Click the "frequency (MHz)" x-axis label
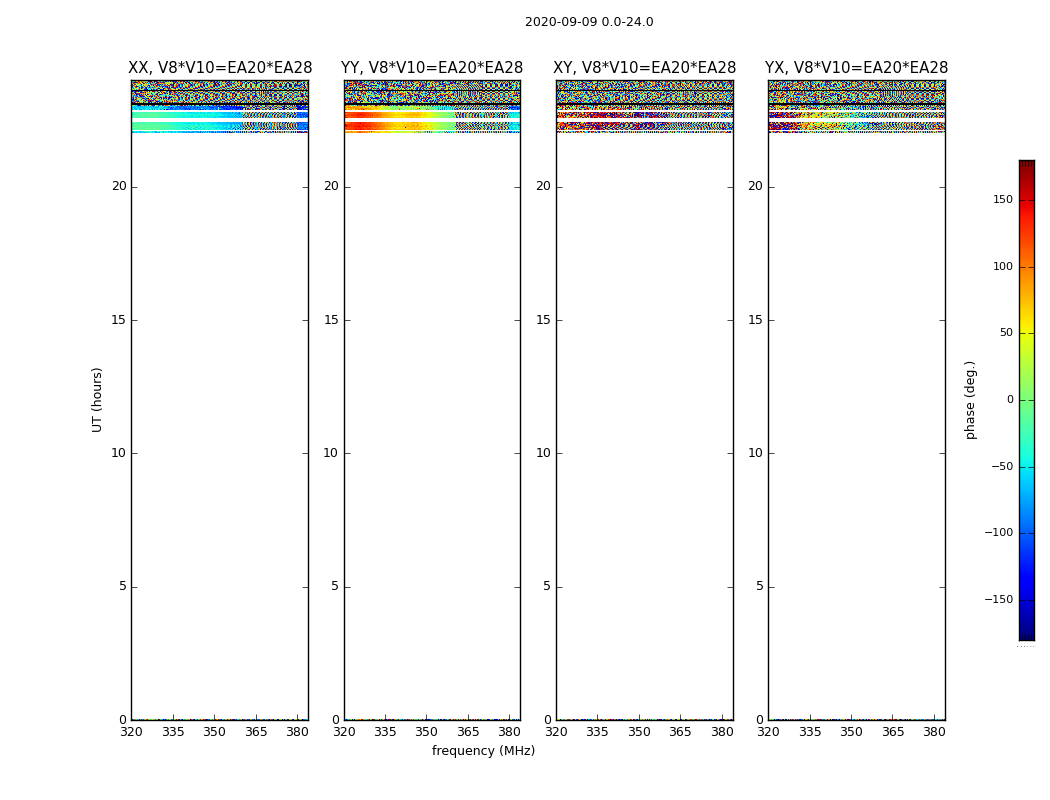The height and width of the screenshot is (800, 1050). tap(483, 751)
